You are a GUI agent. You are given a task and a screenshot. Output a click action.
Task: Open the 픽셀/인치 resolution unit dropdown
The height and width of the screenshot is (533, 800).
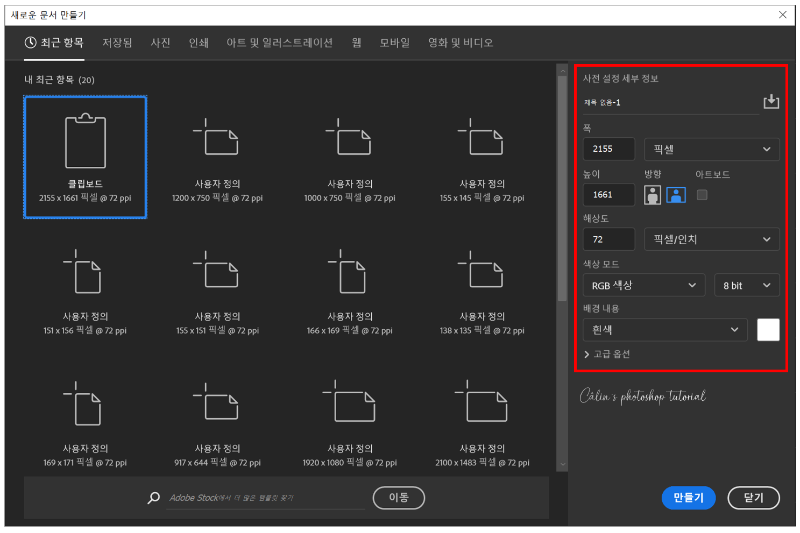(712, 239)
